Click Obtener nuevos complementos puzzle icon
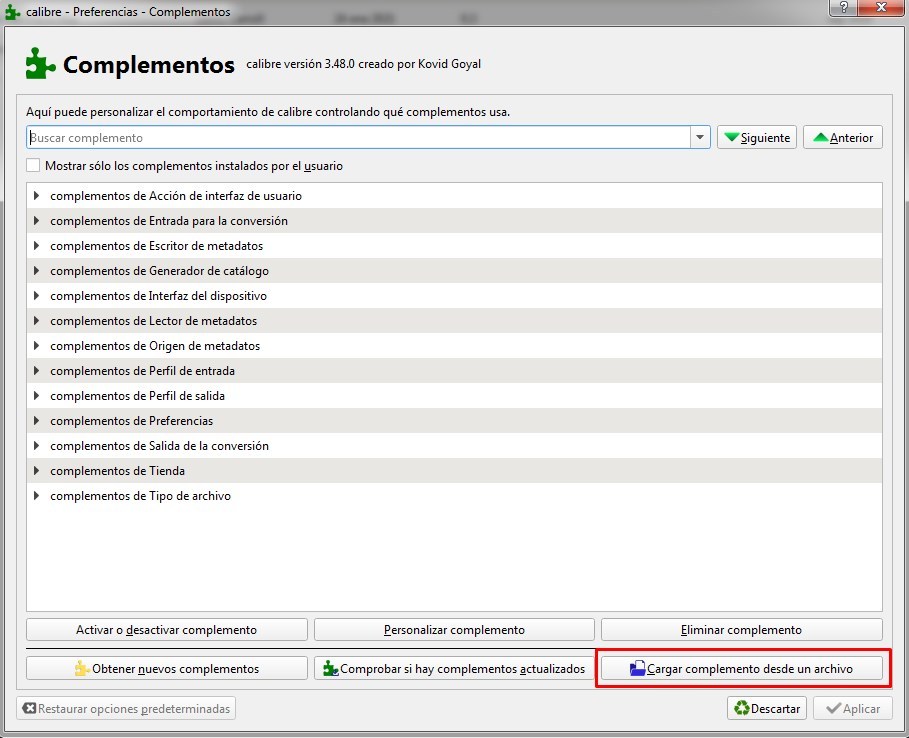The height and width of the screenshot is (738, 909). coord(83,669)
